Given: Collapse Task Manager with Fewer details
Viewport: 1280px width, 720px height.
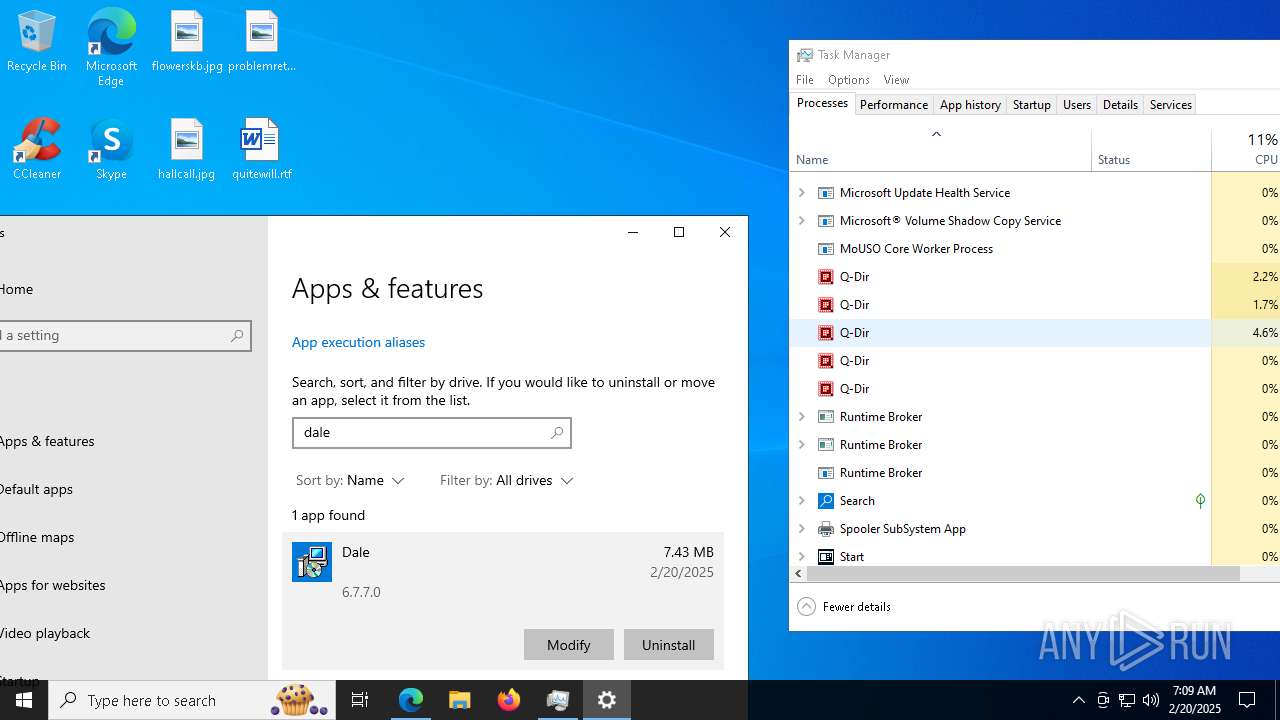Looking at the screenshot, I should pyautogui.click(x=845, y=607).
